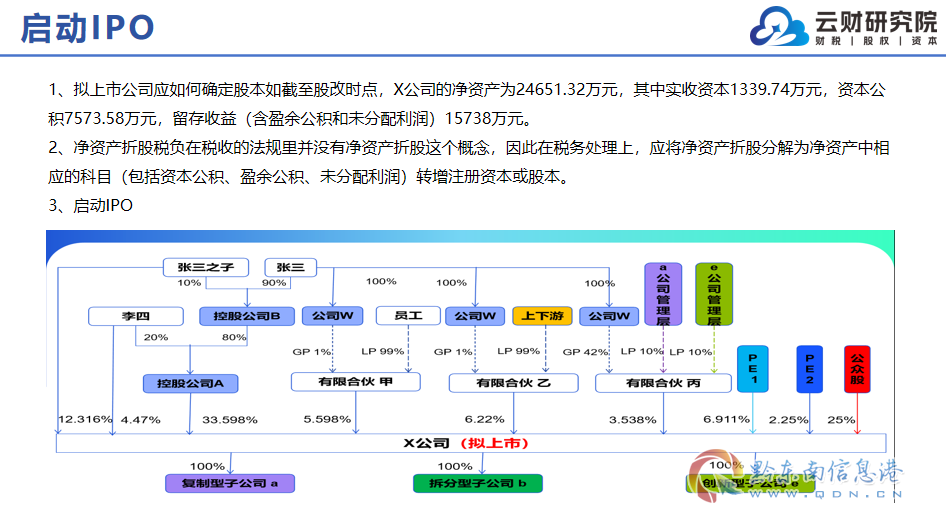Click the 20% label below 李四
This screenshot has height=526, width=946.
coord(156,337)
